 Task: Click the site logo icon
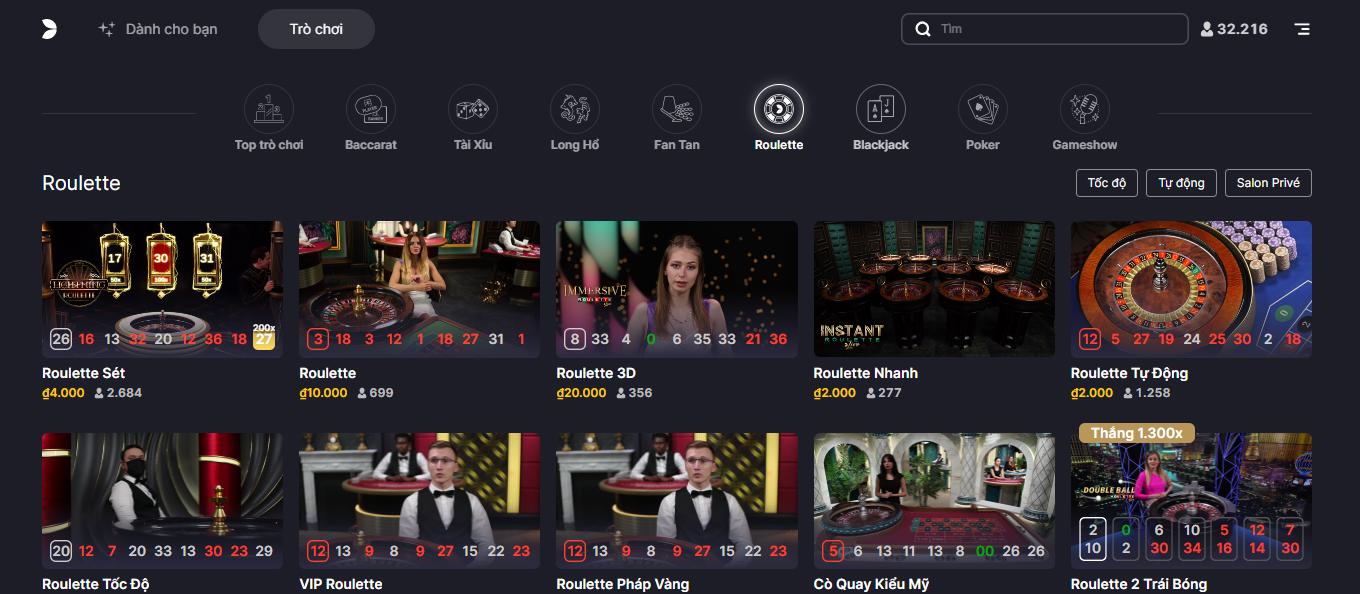tap(49, 29)
